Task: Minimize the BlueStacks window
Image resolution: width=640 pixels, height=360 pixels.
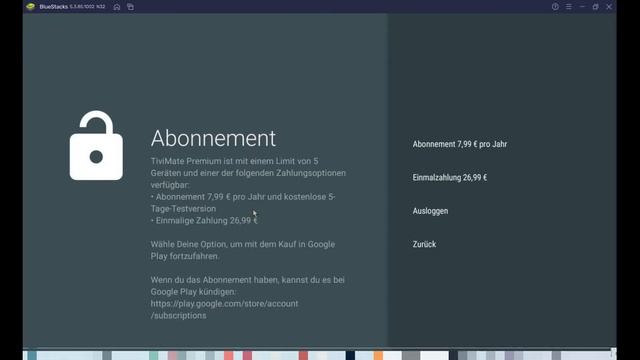Action: [x=582, y=7]
